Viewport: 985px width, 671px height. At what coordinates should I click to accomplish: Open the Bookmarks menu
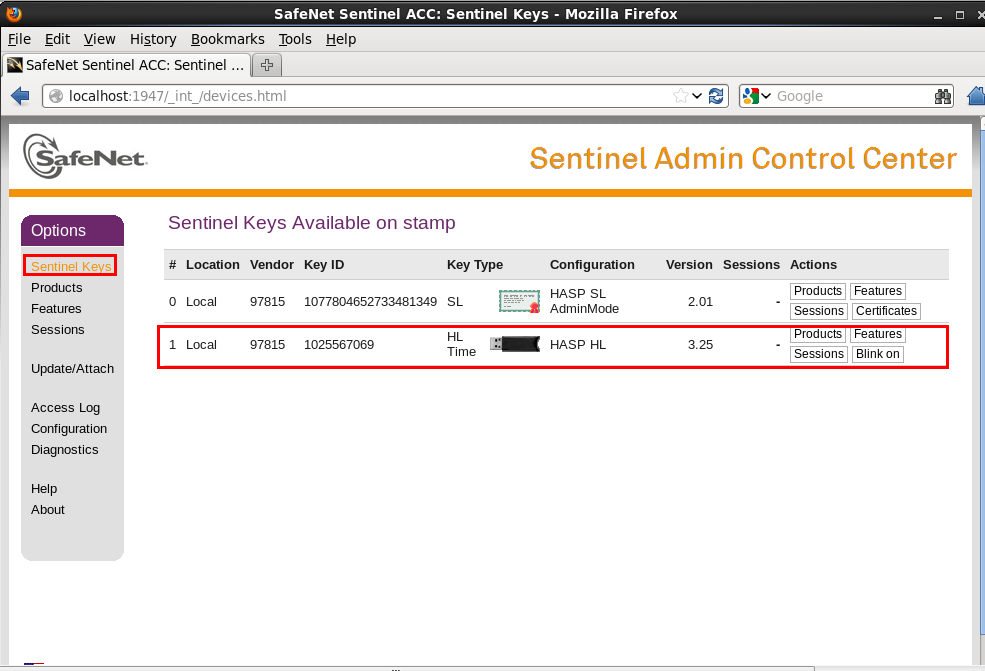(x=227, y=39)
